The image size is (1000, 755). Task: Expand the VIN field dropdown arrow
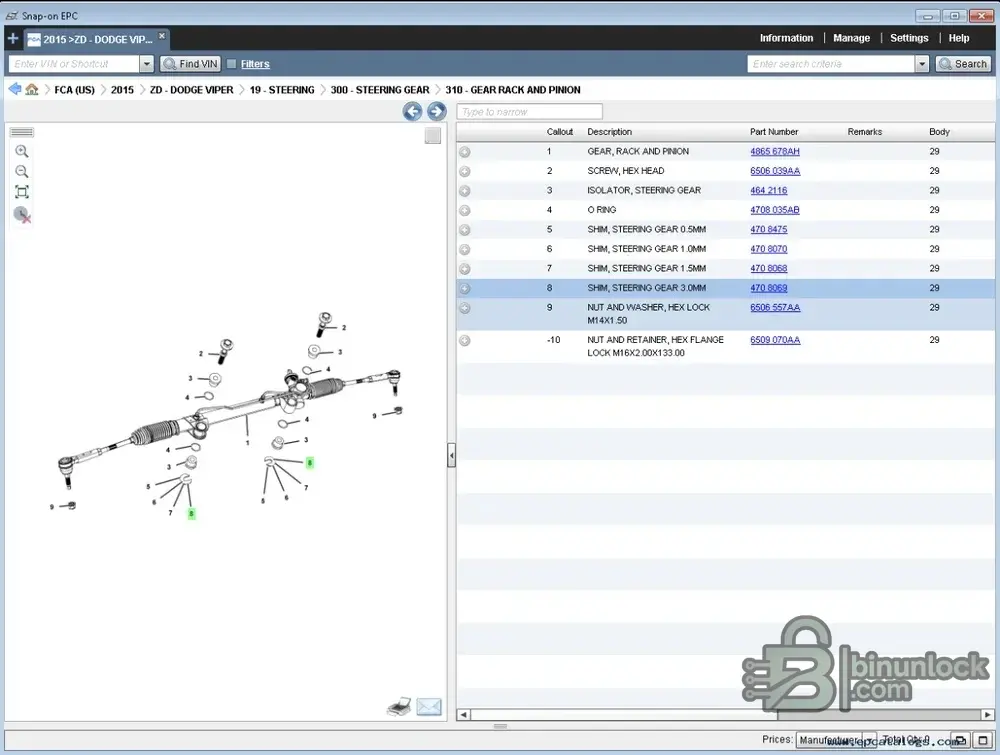point(147,64)
